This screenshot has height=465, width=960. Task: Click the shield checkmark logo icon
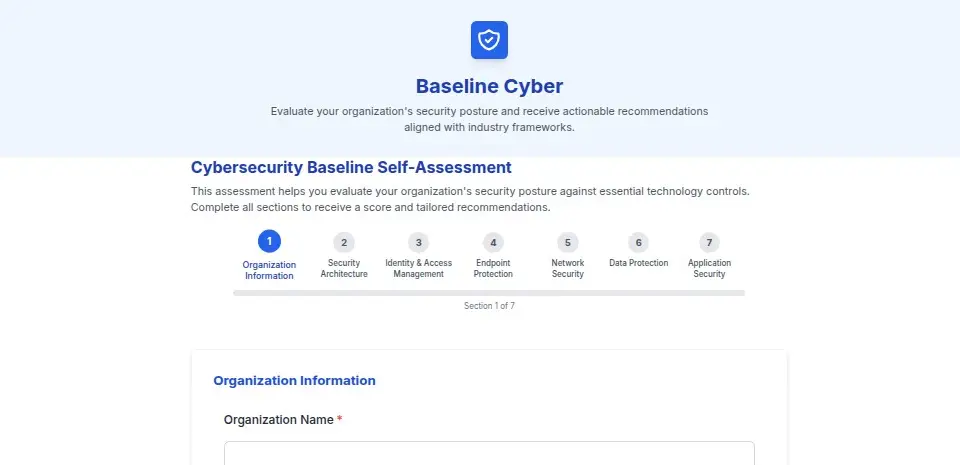[x=489, y=40]
